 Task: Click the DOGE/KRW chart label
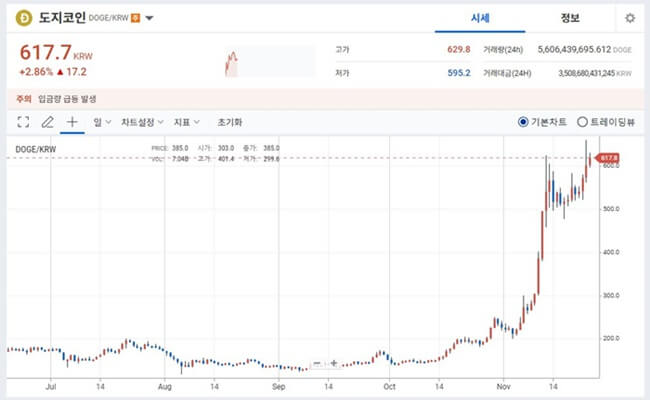[x=36, y=149]
